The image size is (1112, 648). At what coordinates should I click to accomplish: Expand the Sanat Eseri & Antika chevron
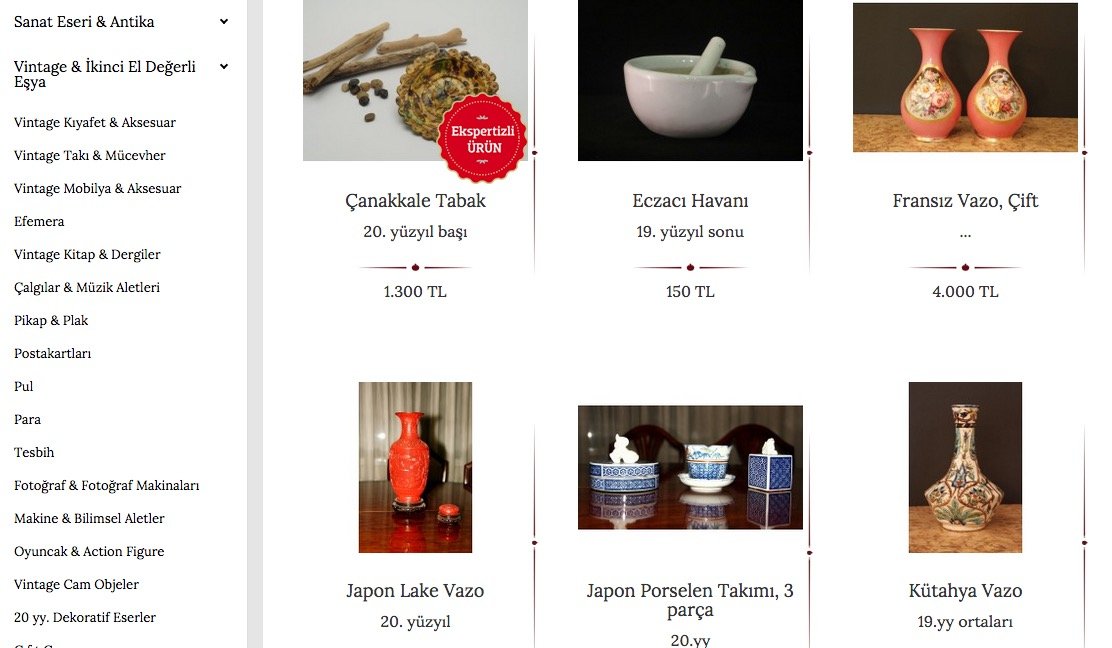coord(224,21)
